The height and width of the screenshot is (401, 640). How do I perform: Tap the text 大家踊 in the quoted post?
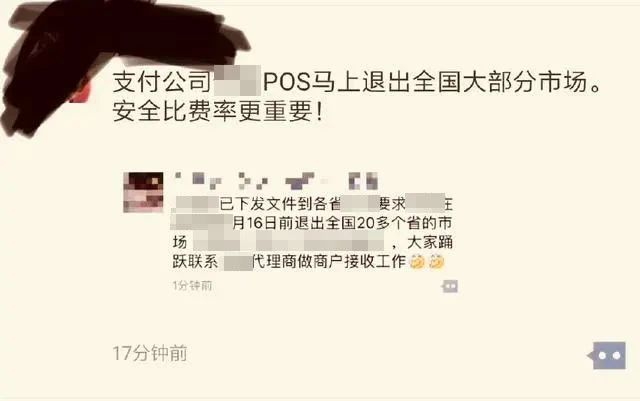coord(430,243)
